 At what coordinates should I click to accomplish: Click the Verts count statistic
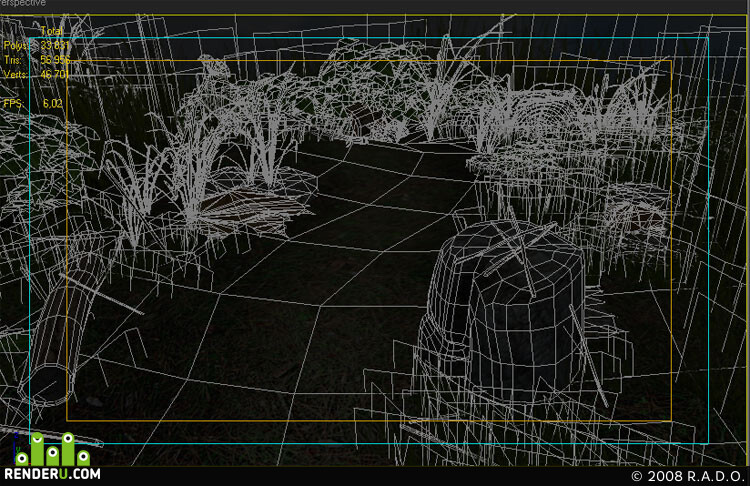pos(55,74)
